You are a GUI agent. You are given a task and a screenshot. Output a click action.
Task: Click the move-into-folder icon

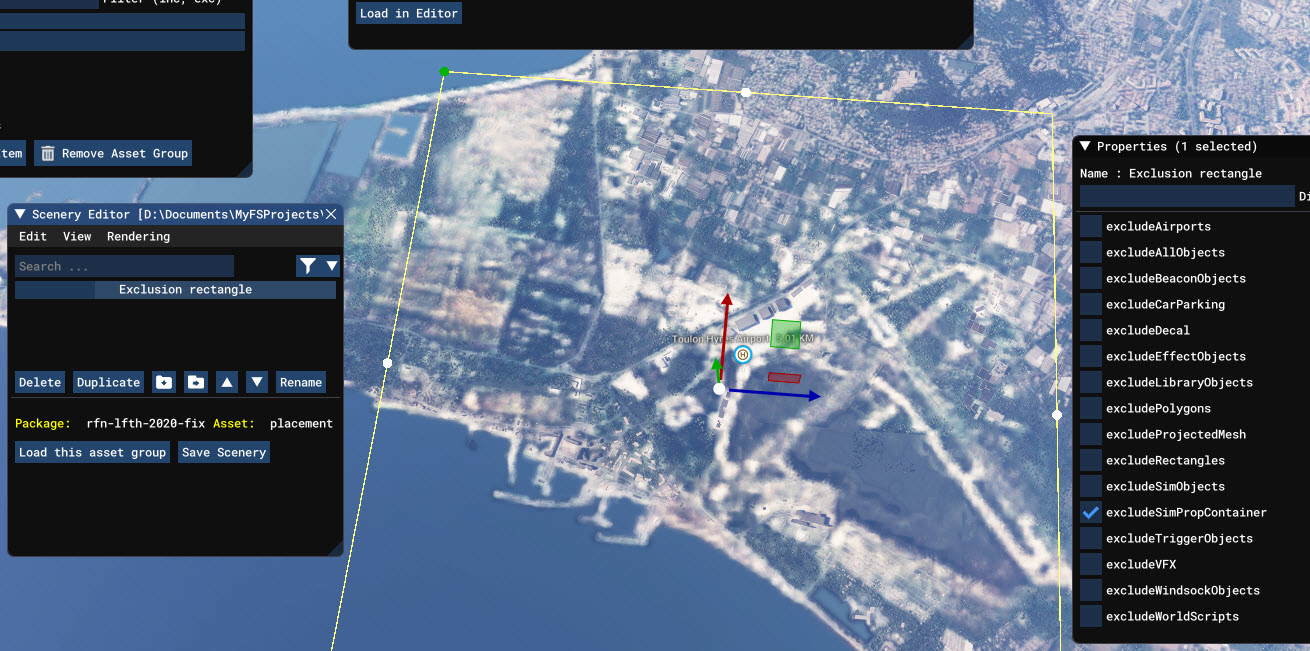pyautogui.click(x=197, y=382)
